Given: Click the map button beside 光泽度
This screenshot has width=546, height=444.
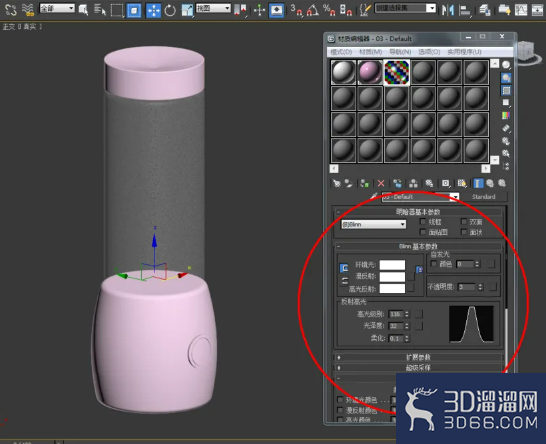Looking at the screenshot, I should (419, 326).
